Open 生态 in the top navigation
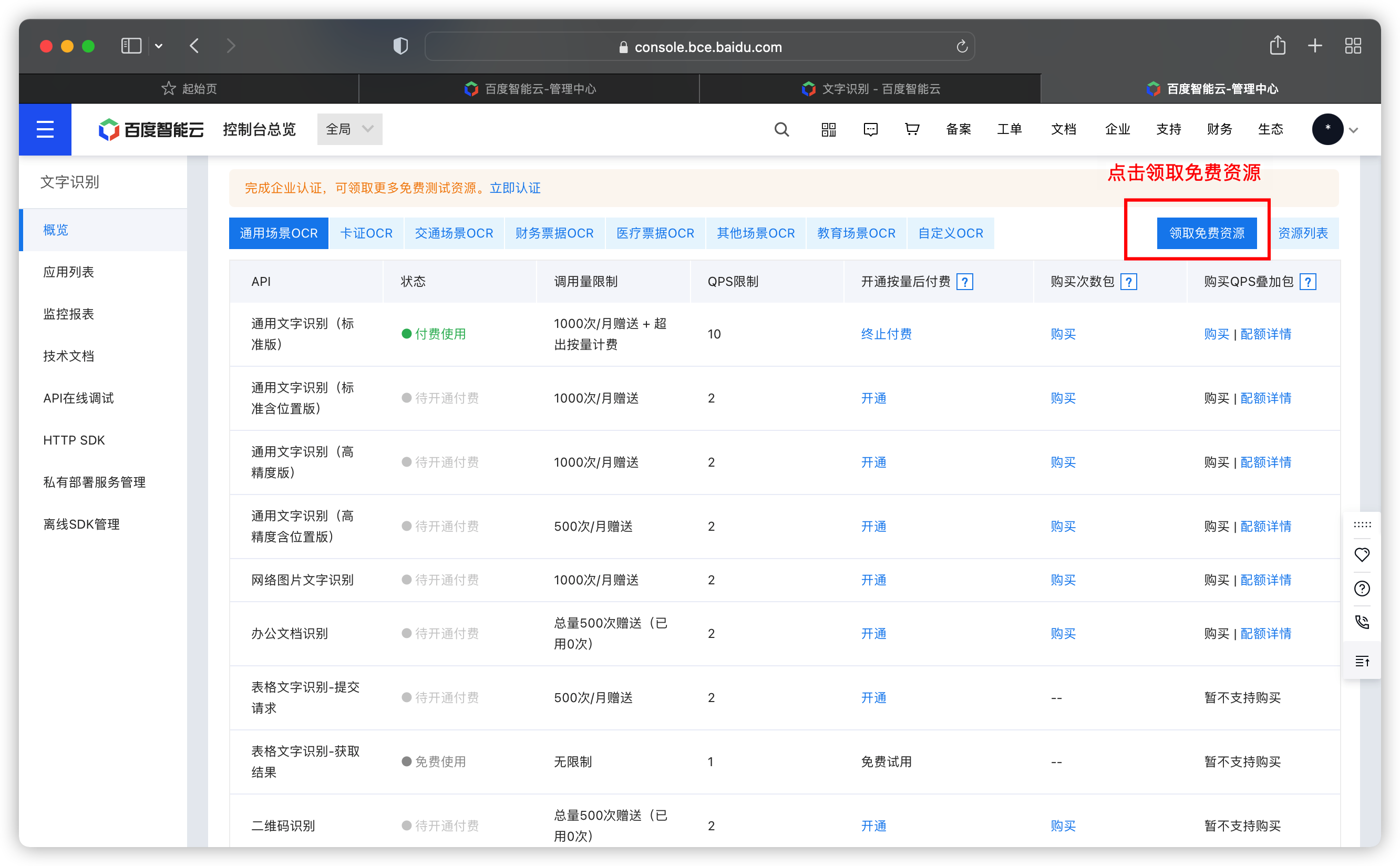The width and height of the screenshot is (1400, 866). (1270, 129)
